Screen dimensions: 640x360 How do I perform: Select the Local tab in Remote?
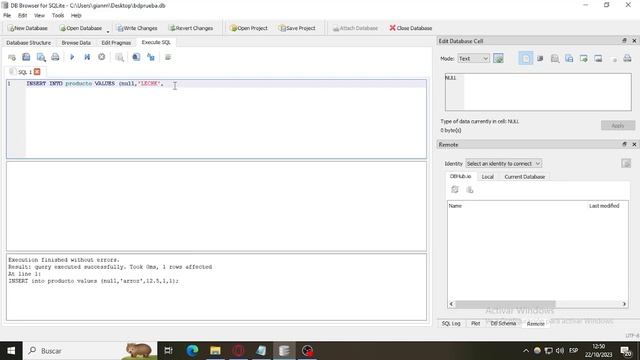[487, 177]
